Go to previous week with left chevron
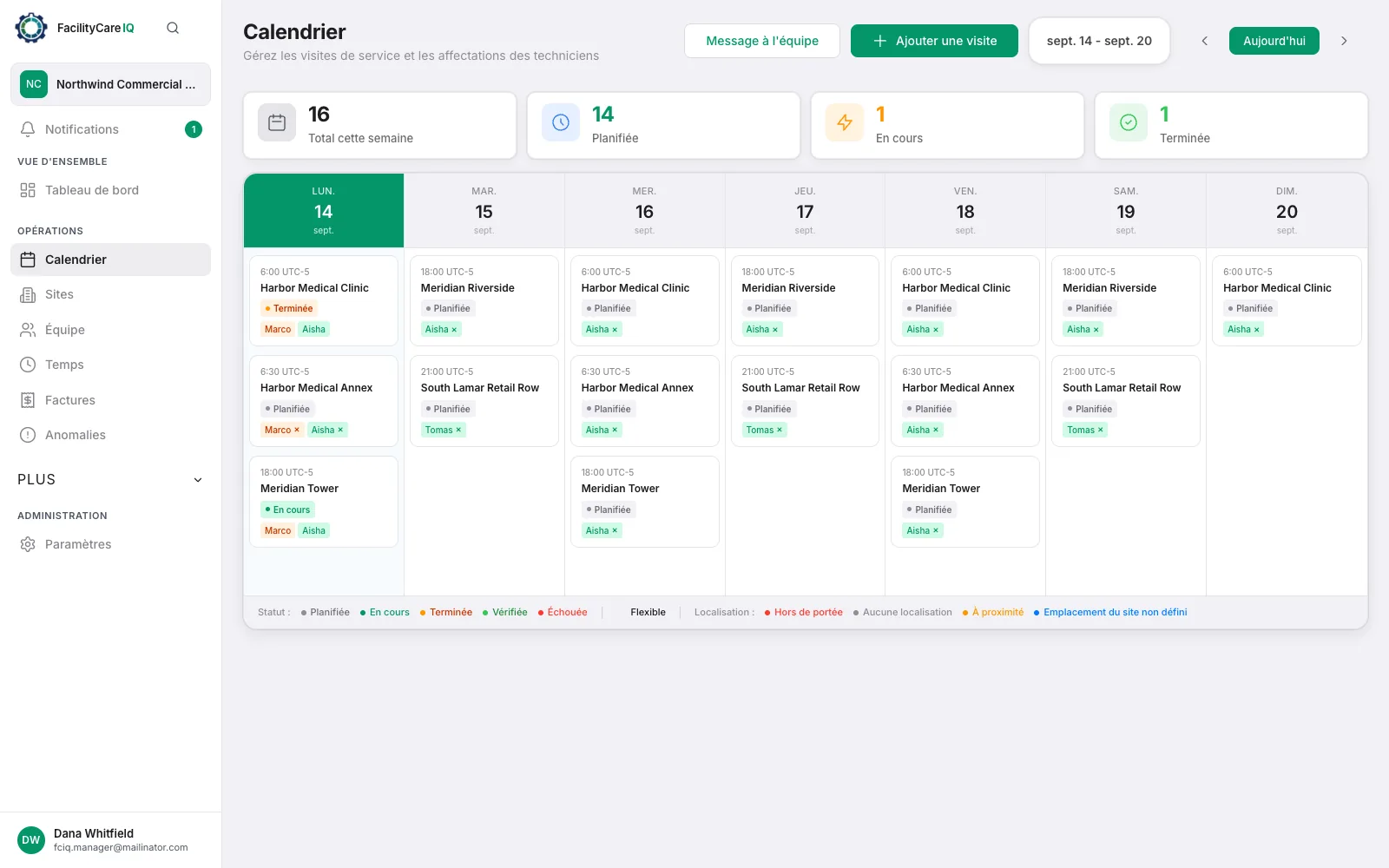This screenshot has height=868, width=1389. [1204, 41]
